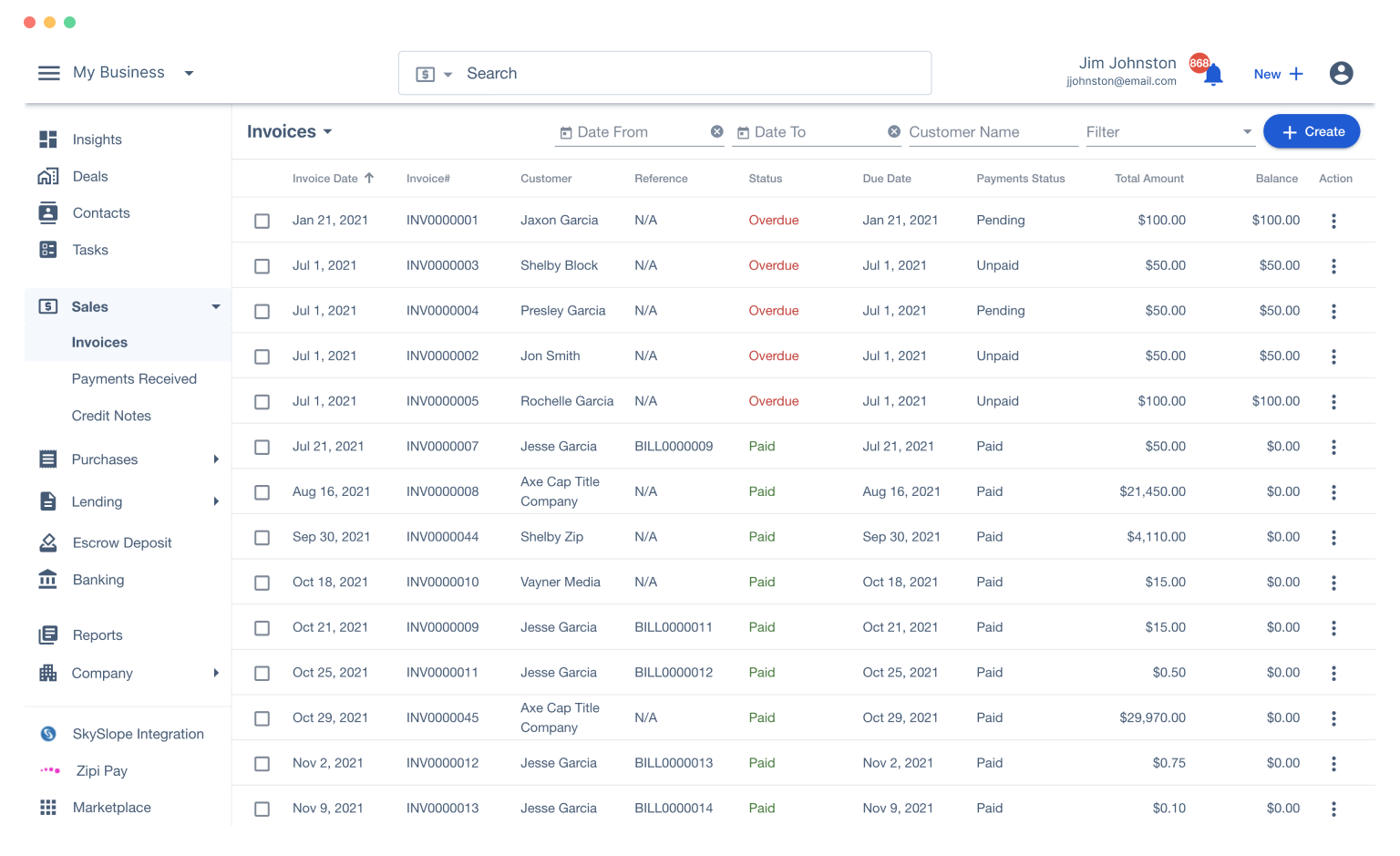
Task: Check the box for invoice INV0000044
Action: pos(262,538)
